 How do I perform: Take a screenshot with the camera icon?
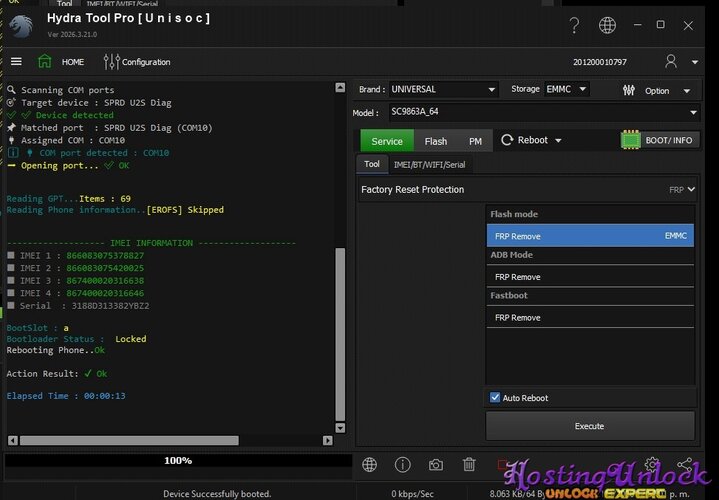(436, 465)
